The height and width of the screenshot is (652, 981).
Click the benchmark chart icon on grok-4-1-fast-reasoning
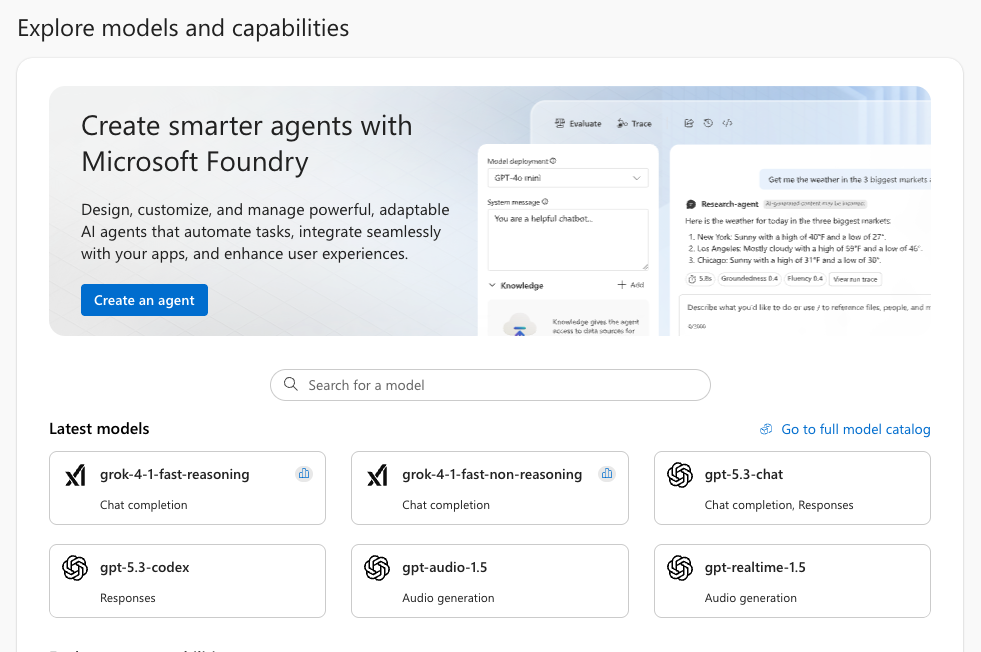tap(304, 474)
